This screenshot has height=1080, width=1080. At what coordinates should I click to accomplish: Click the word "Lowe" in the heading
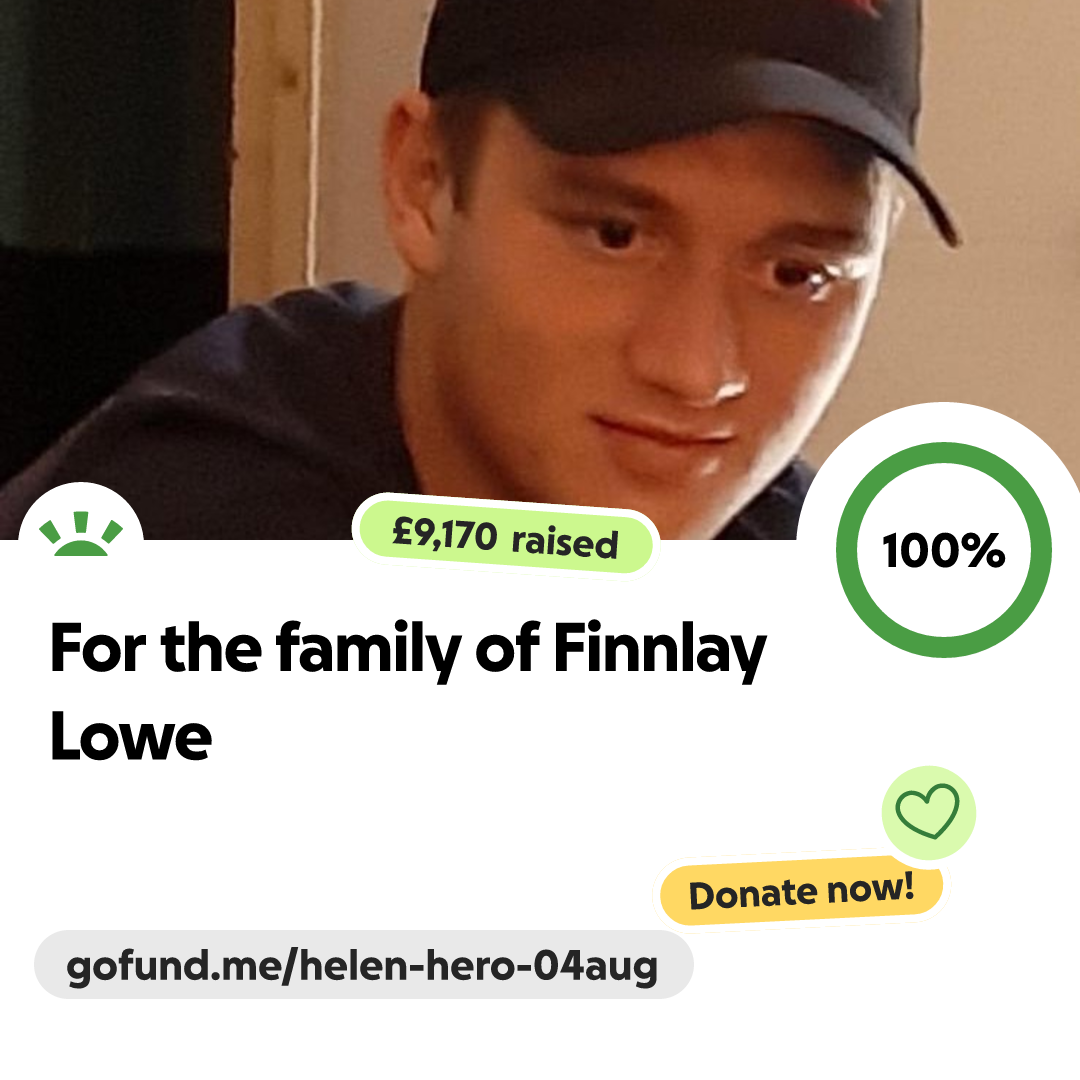coord(131,737)
